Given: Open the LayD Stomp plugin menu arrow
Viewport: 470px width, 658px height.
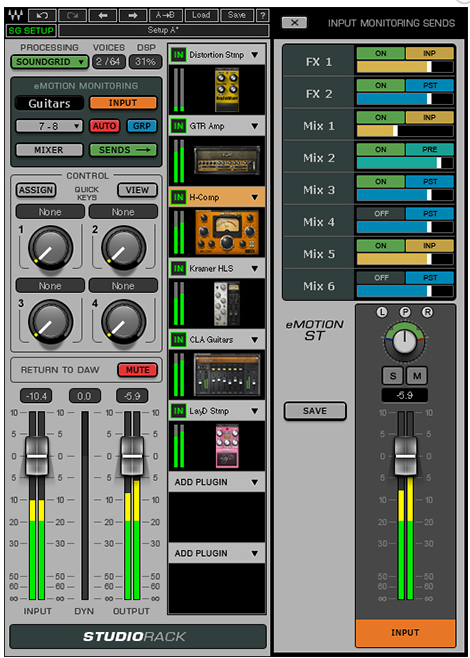Looking at the screenshot, I should click(255, 411).
